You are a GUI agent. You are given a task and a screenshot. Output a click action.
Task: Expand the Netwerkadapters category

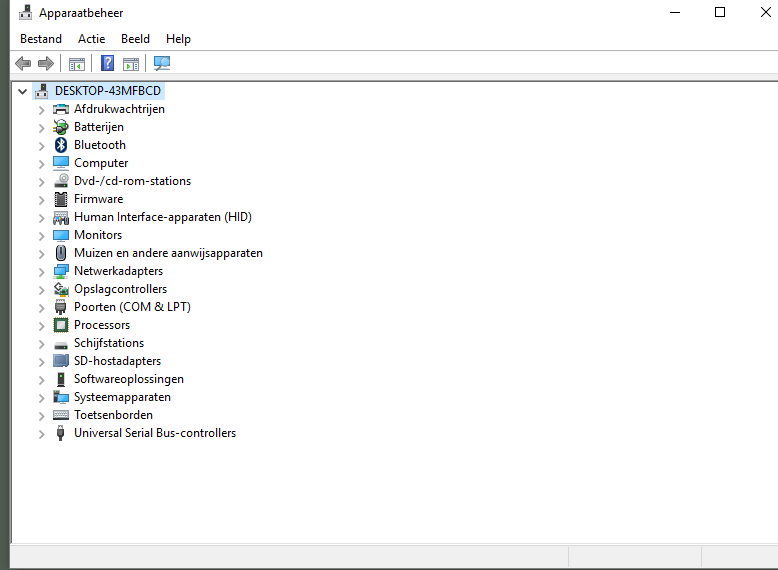(x=42, y=271)
